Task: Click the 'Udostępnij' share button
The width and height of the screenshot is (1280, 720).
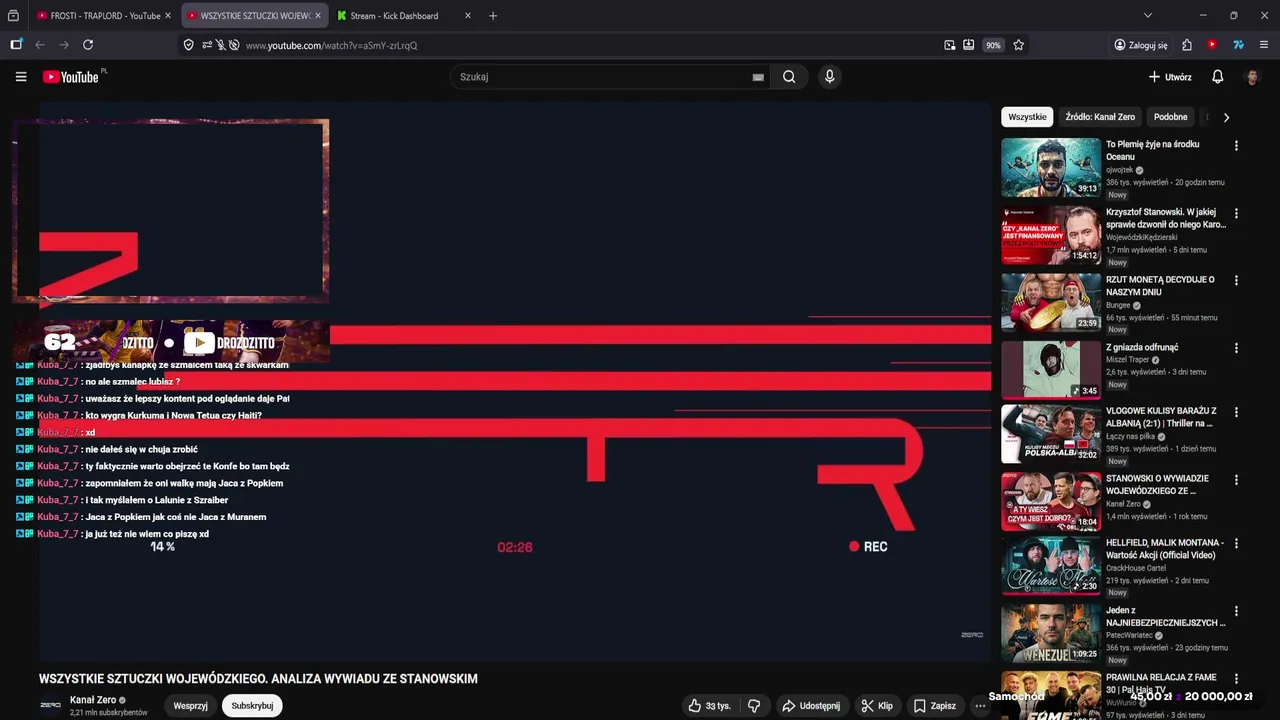Action: tap(811, 706)
